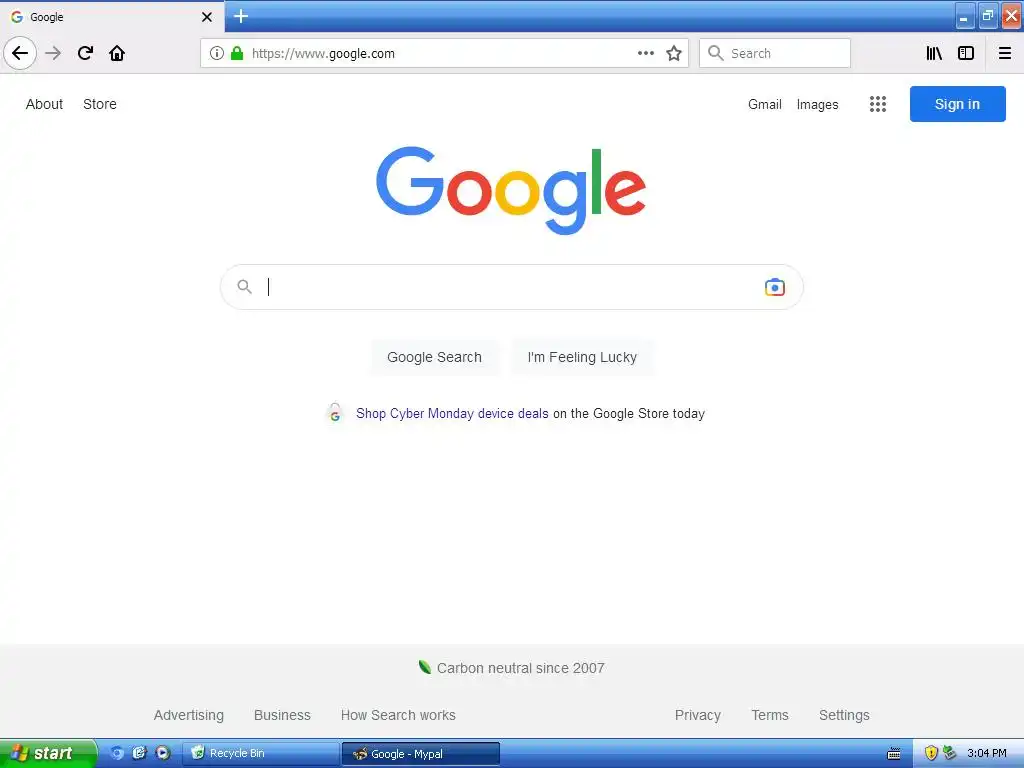Open the Settings footer menu
Screen dimensions: 1024x768
(x=844, y=715)
